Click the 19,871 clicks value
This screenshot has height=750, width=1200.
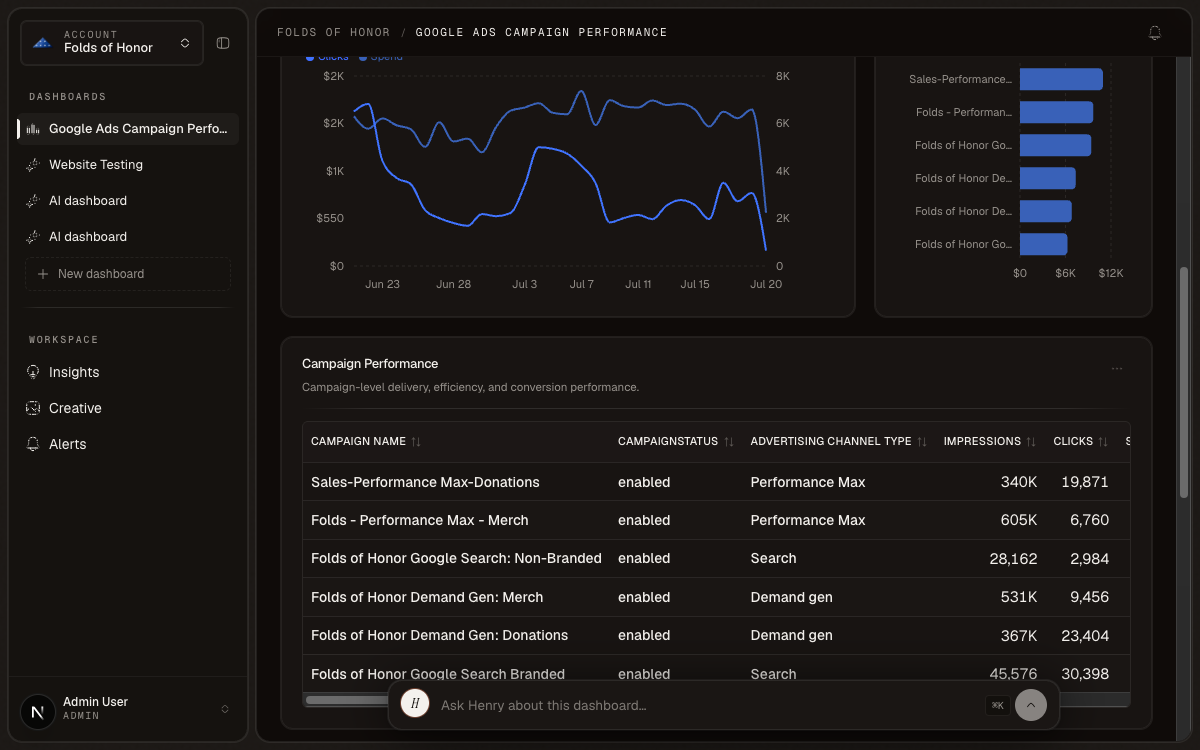[1085, 482]
